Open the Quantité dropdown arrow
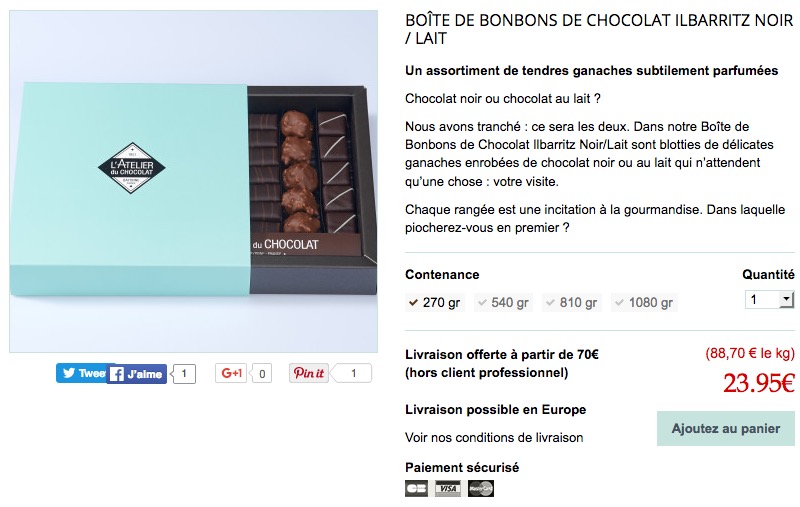This screenshot has height=507, width=800. pos(787,299)
